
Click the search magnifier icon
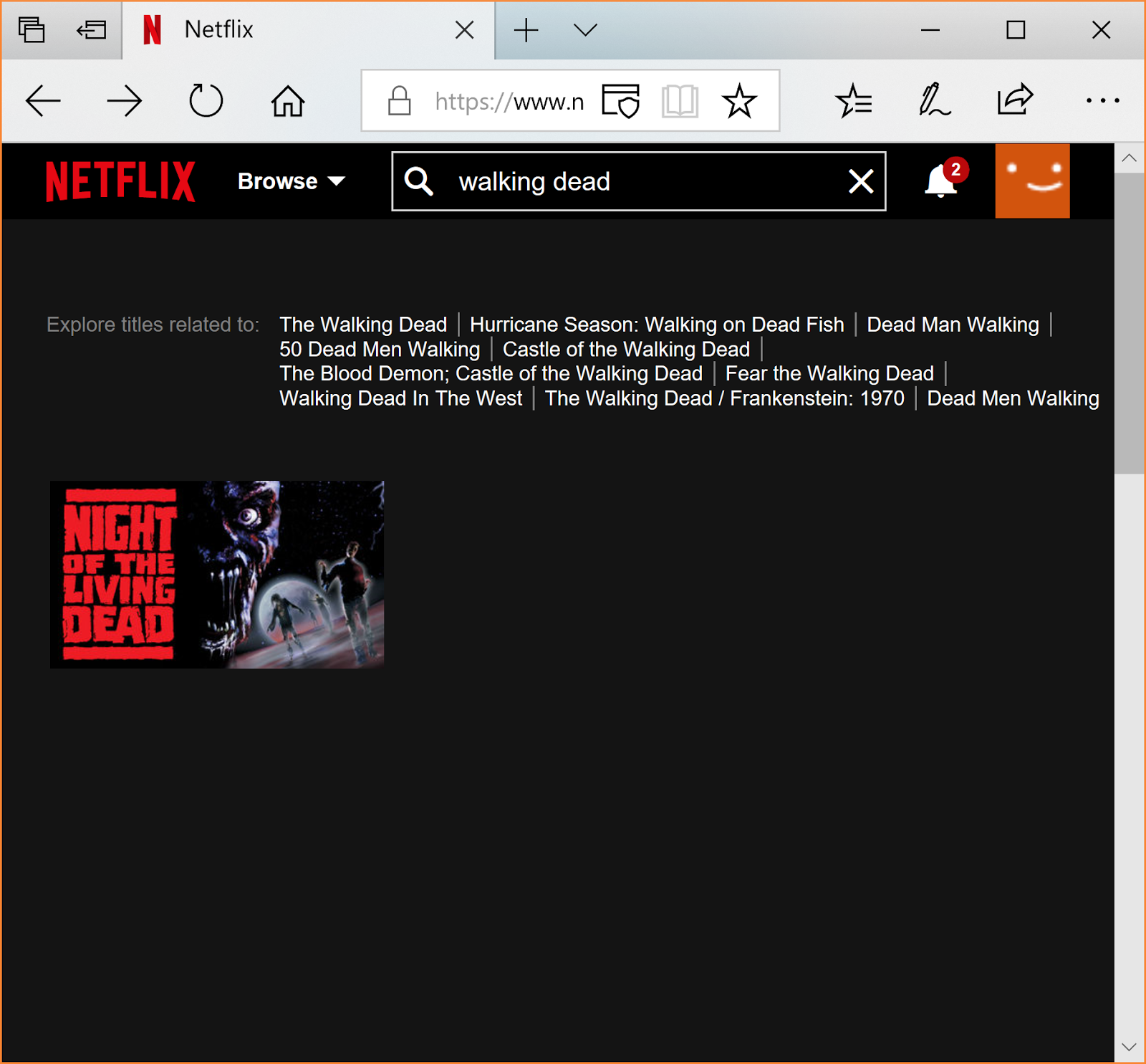419,181
